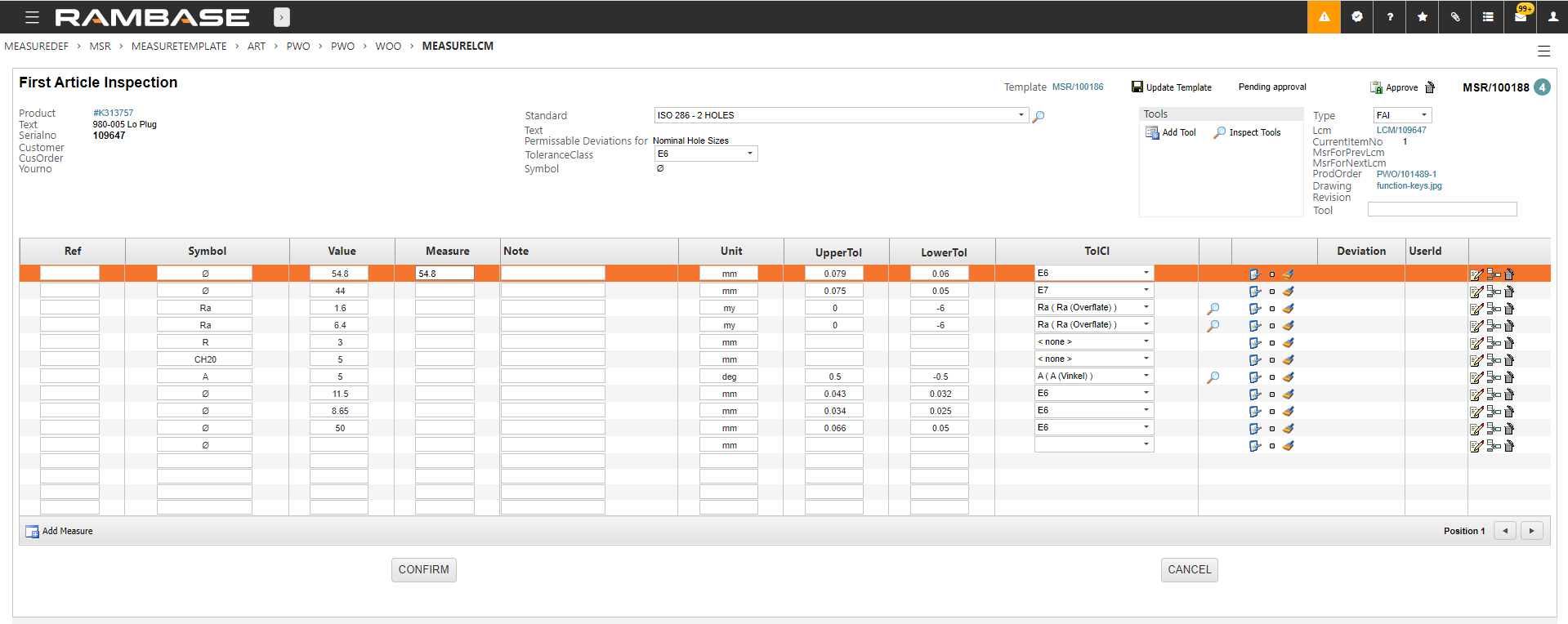This screenshot has width=1568, height=624.
Task: Open favorites with the star icon
Action: pyautogui.click(x=1423, y=17)
